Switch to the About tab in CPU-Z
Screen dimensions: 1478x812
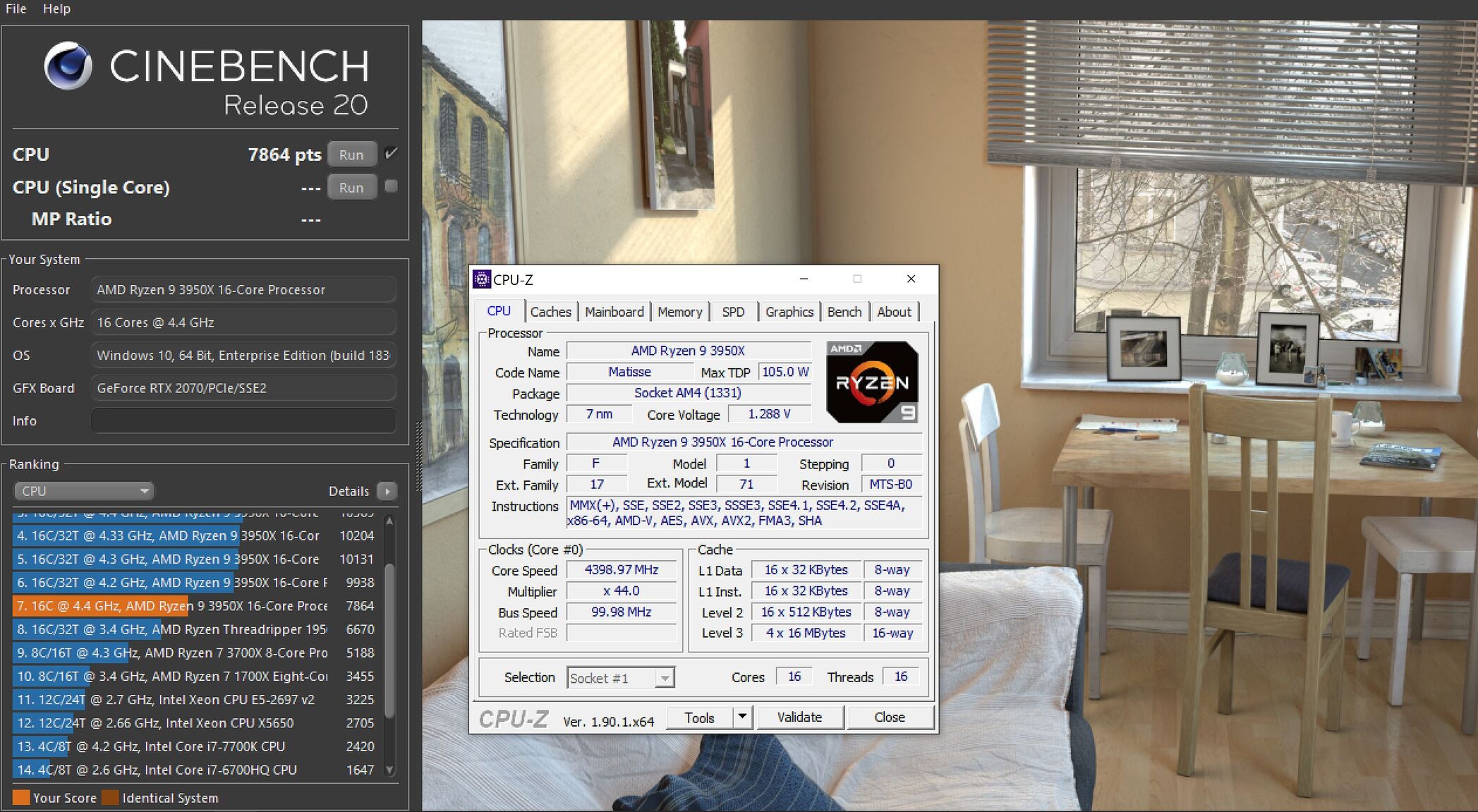pos(894,312)
